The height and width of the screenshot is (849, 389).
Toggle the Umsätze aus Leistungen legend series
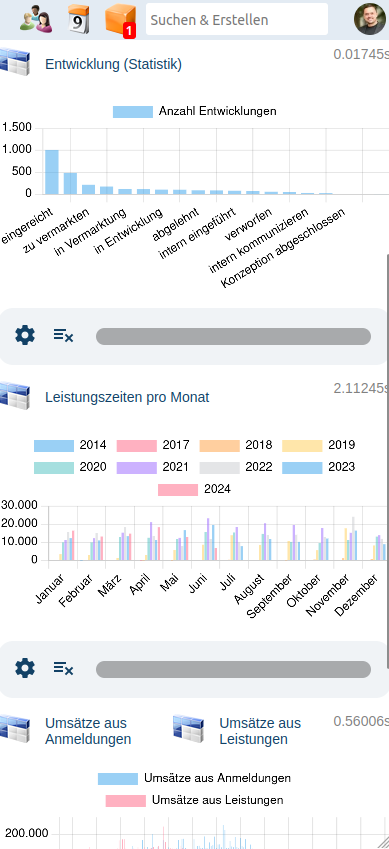(194, 800)
